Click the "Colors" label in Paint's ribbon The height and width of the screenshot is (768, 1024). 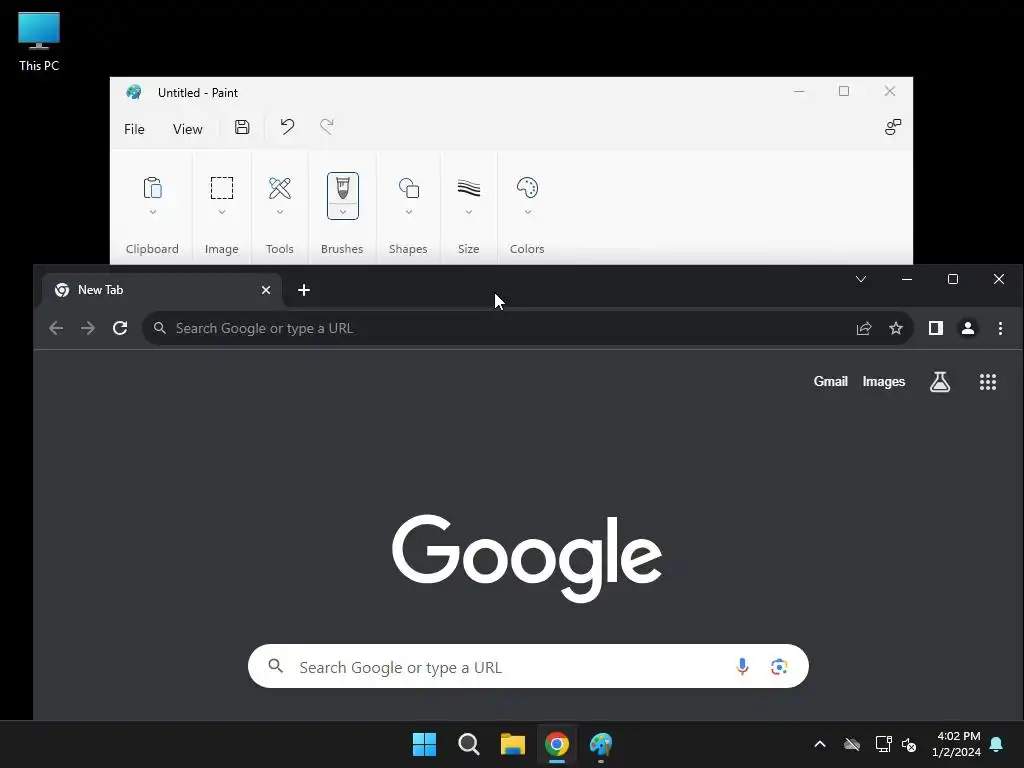[x=527, y=249]
